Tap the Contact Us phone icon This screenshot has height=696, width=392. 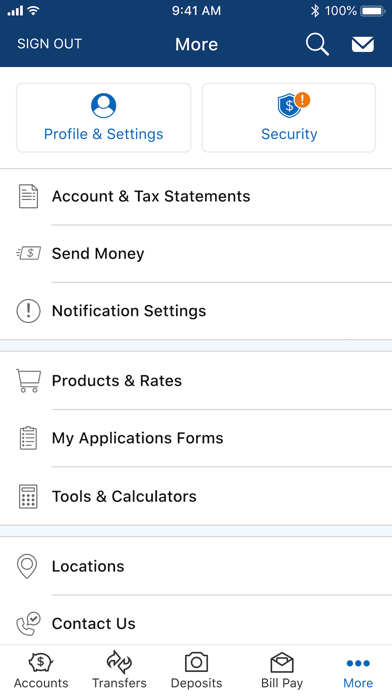click(x=28, y=623)
